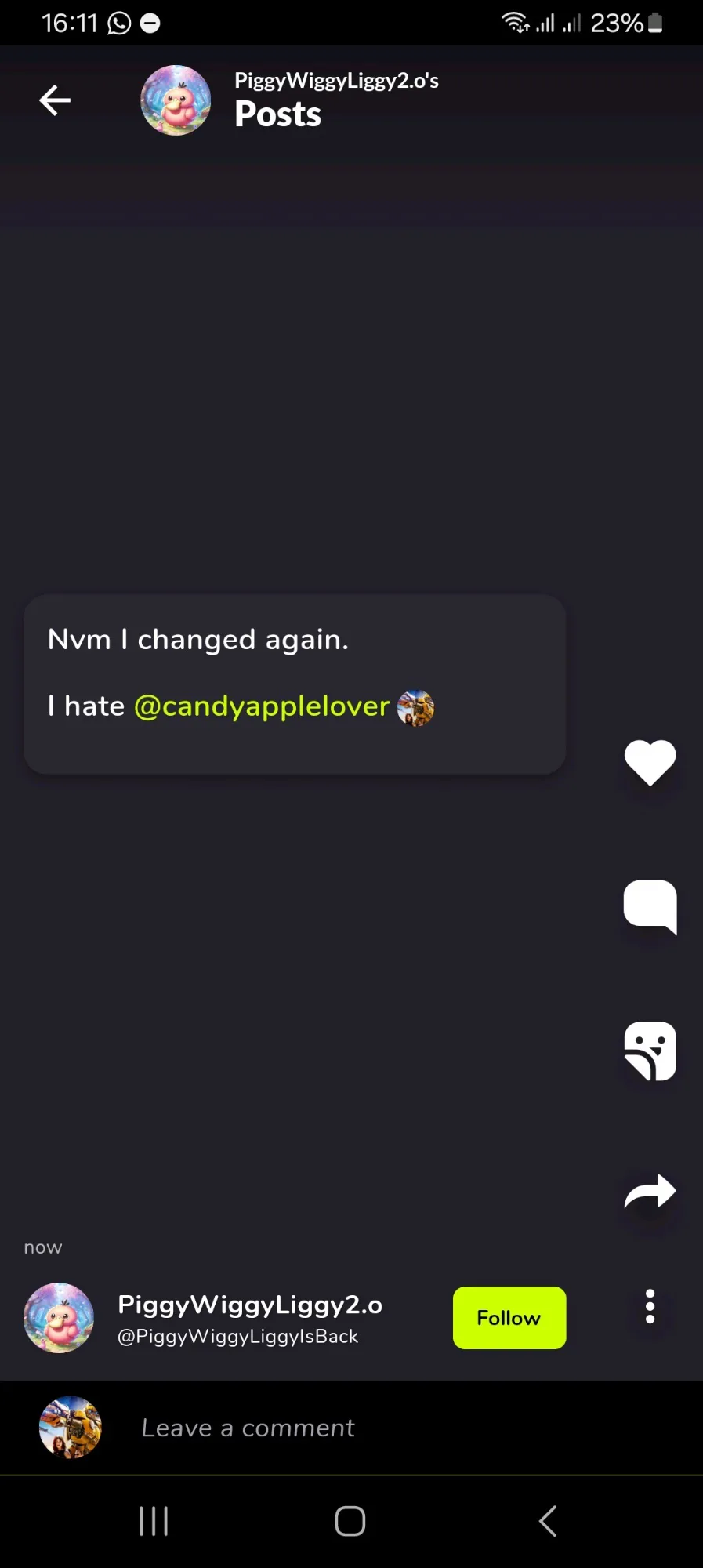Tap your own avatar beside comment box
Viewport: 703px width, 1568px height.
pyautogui.click(x=71, y=1428)
